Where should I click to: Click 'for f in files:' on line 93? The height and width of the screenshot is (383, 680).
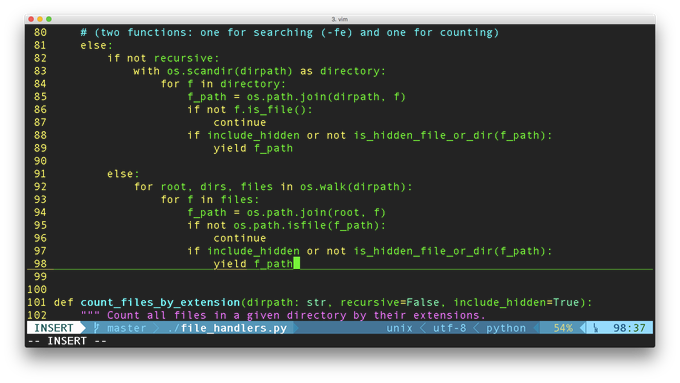210,200
